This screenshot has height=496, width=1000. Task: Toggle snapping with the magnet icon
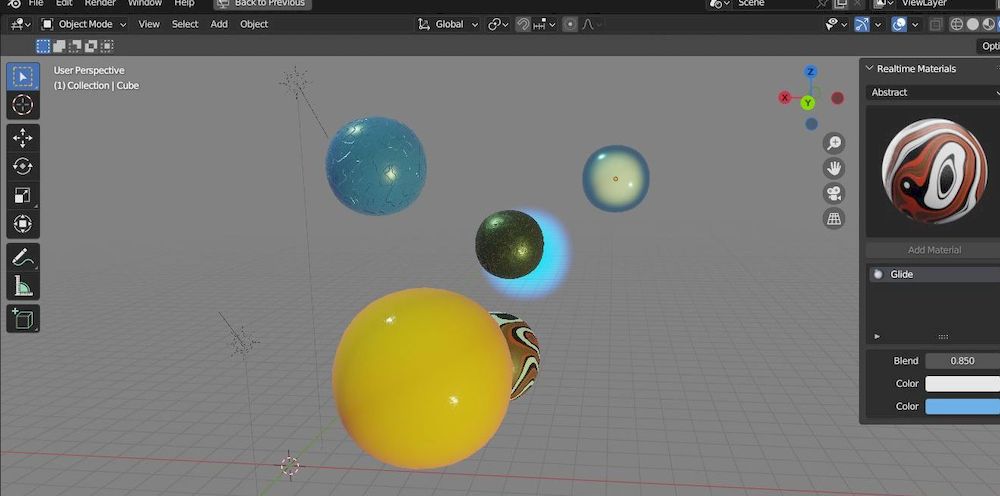(523, 24)
